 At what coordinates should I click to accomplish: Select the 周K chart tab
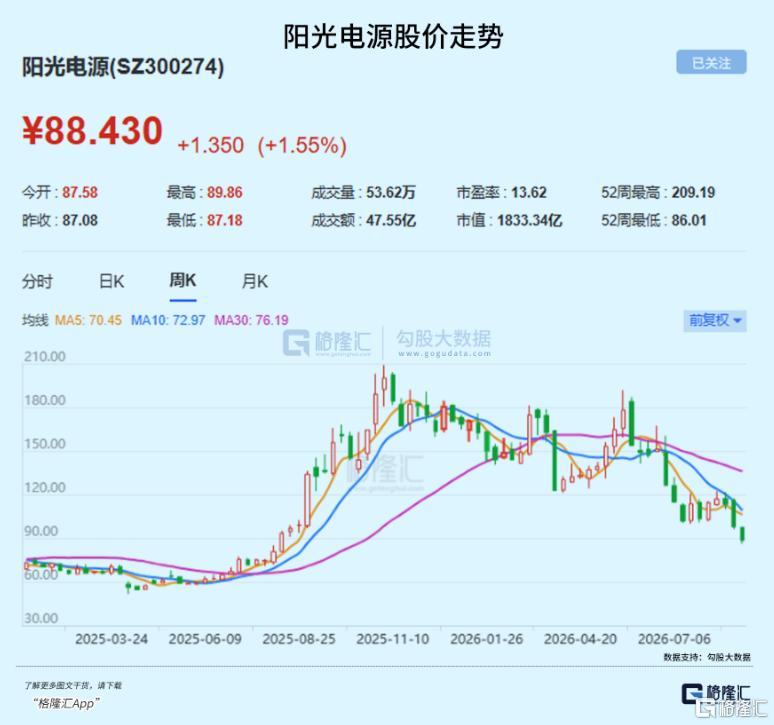[x=183, y=280]
